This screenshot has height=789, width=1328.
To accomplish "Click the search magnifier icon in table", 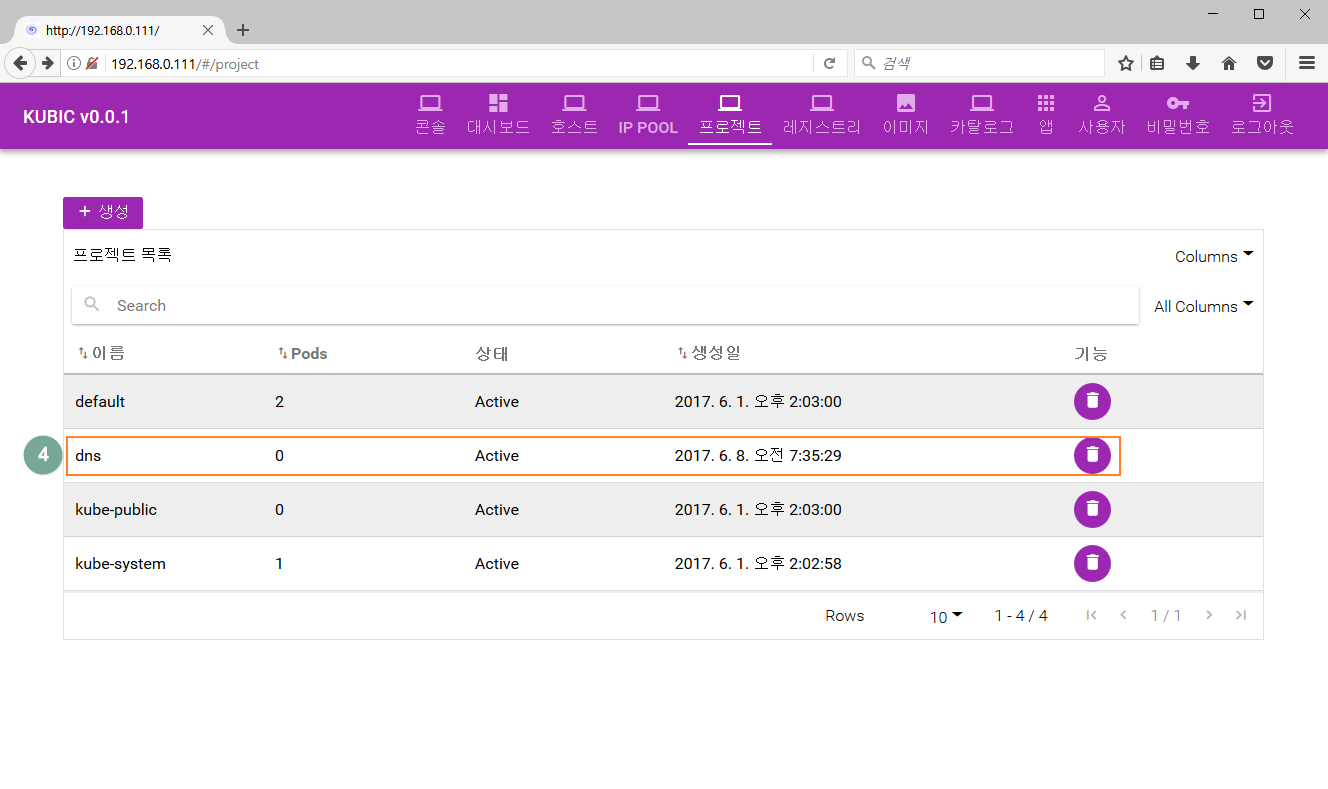I will point(92,305).
